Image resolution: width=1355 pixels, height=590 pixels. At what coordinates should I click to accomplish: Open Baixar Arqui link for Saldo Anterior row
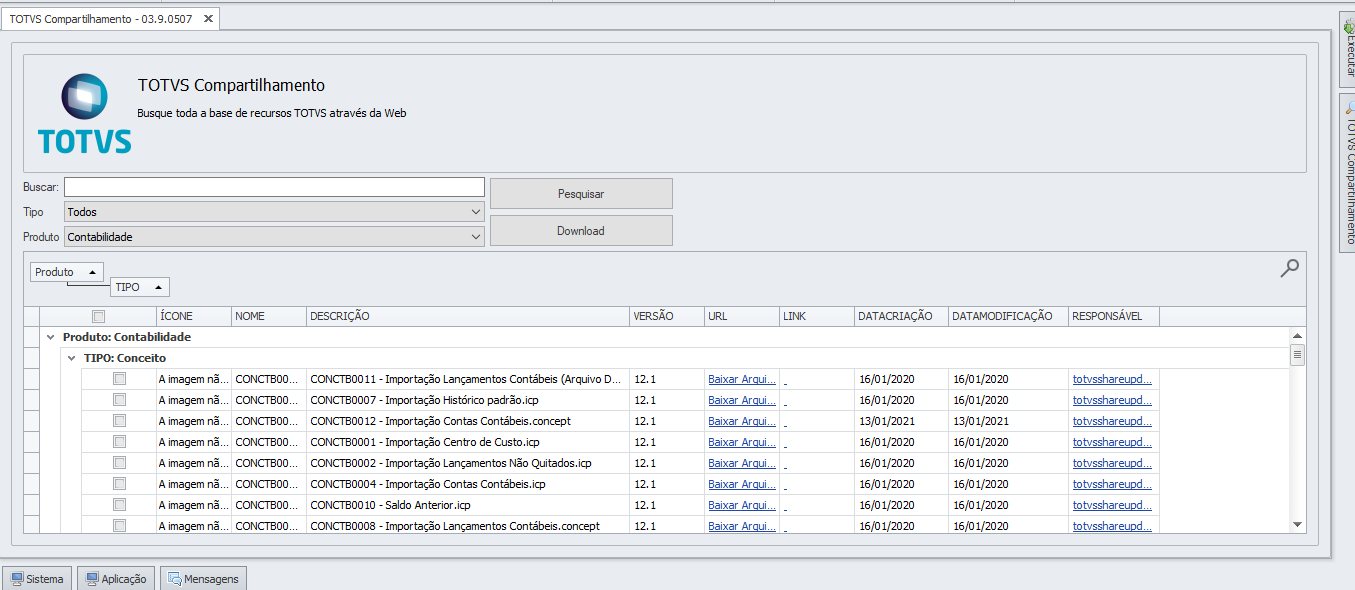[x=742, y=505]
